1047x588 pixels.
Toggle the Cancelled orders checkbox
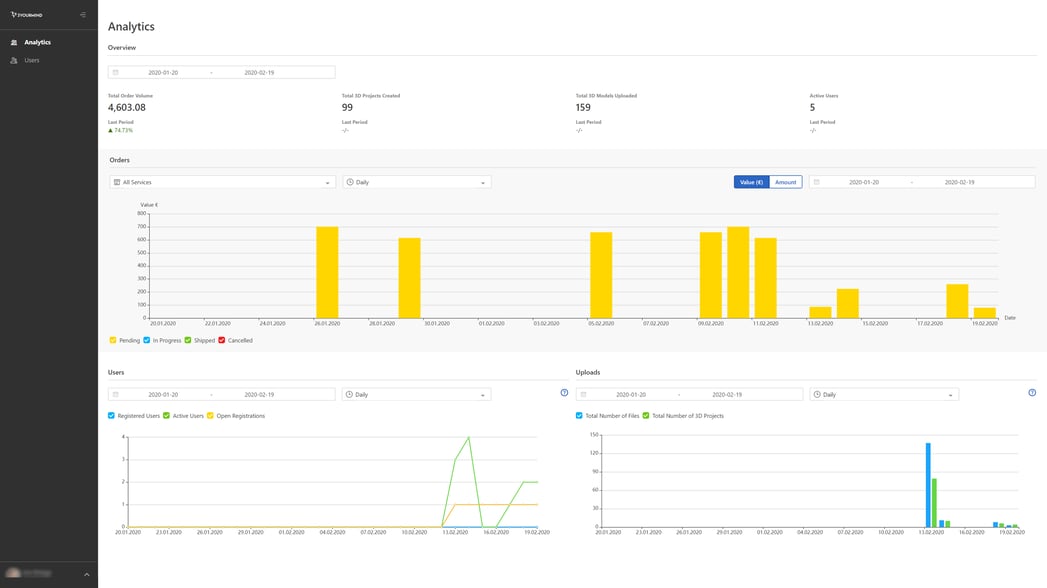coord(222,340)
